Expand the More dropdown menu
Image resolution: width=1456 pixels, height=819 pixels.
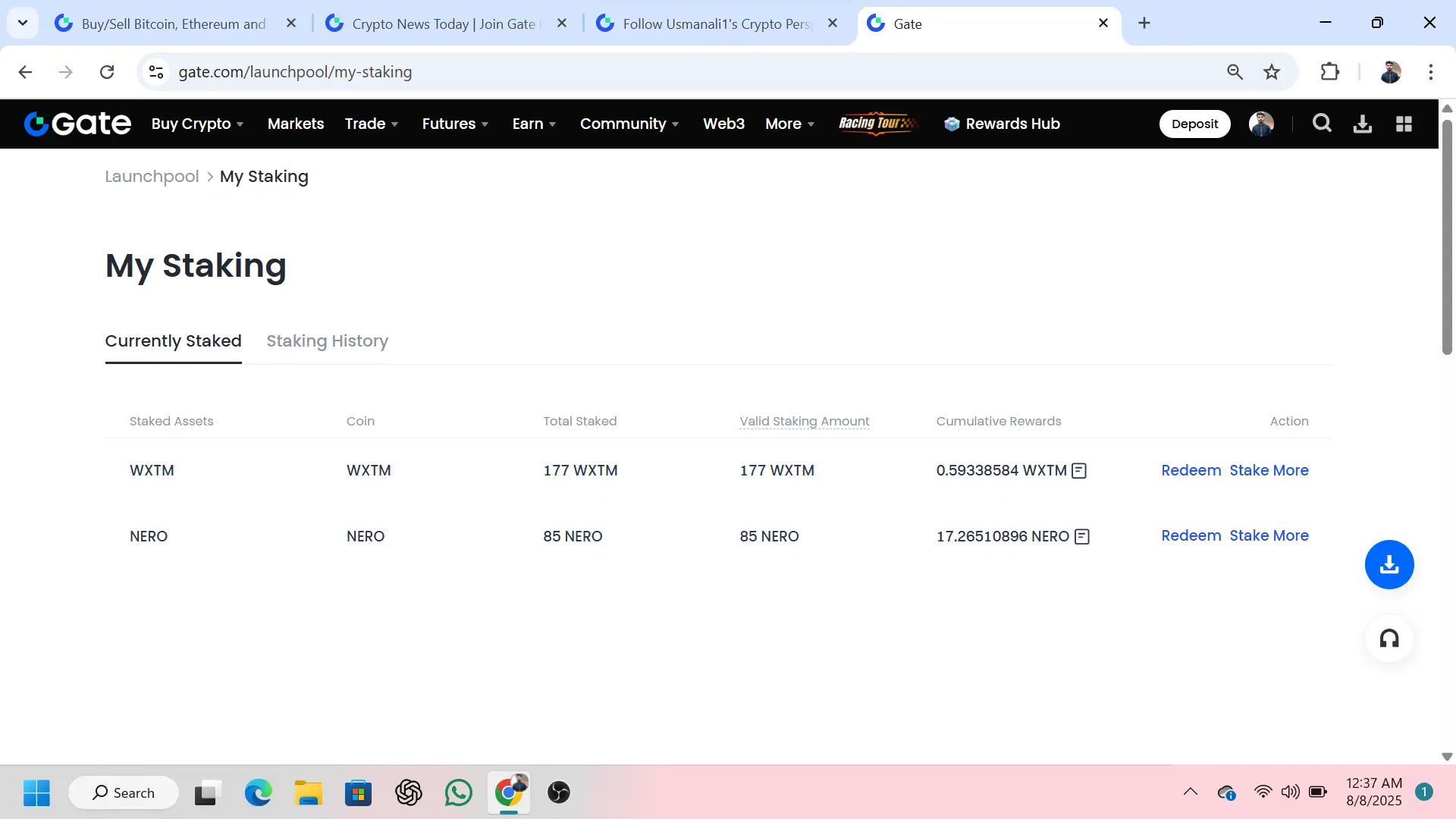790,124
